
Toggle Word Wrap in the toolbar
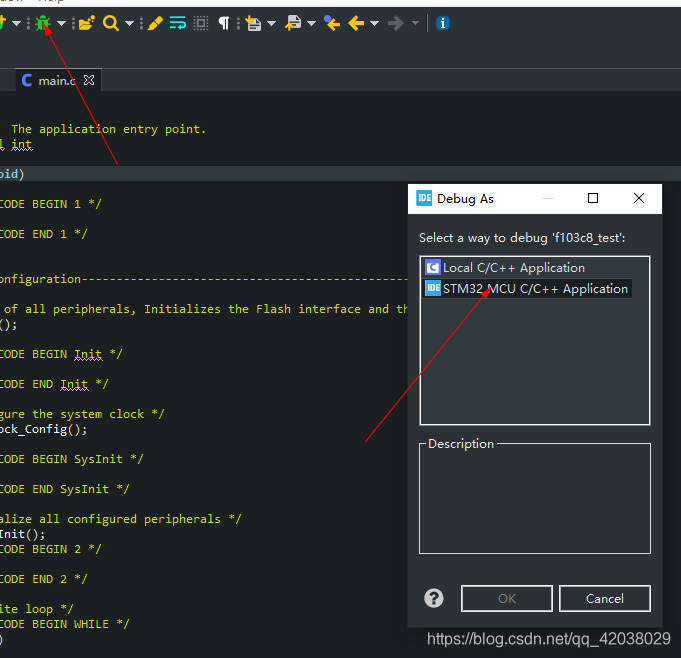(178, 23)
